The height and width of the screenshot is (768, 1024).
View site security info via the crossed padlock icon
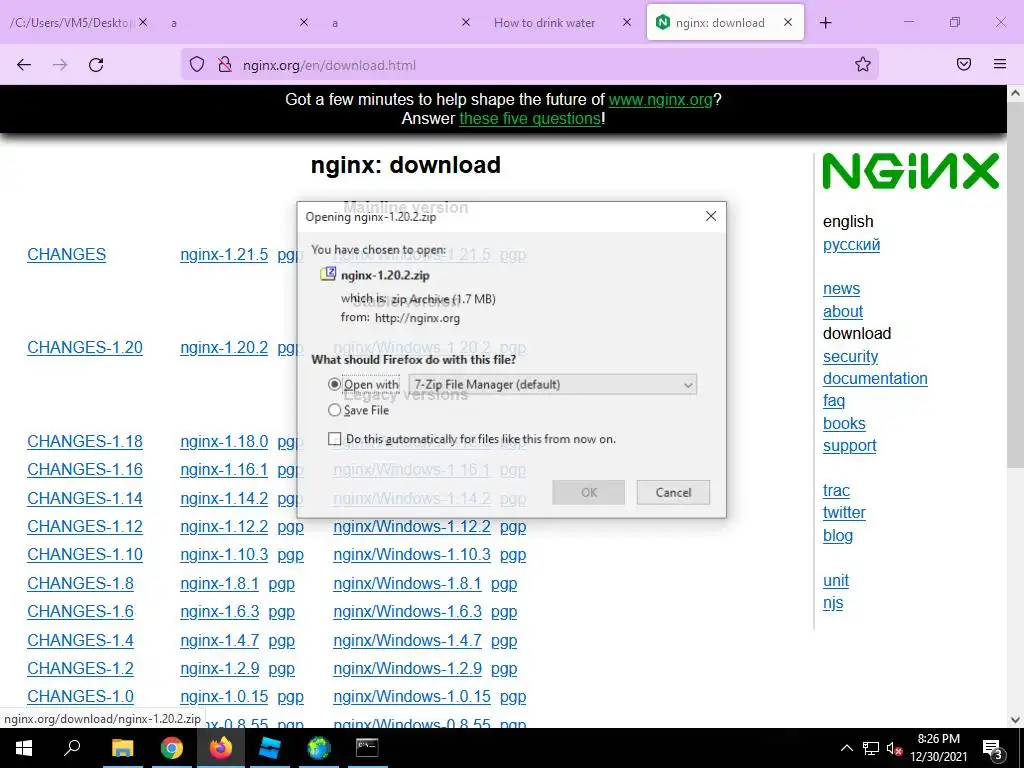(x=225, y=64)
